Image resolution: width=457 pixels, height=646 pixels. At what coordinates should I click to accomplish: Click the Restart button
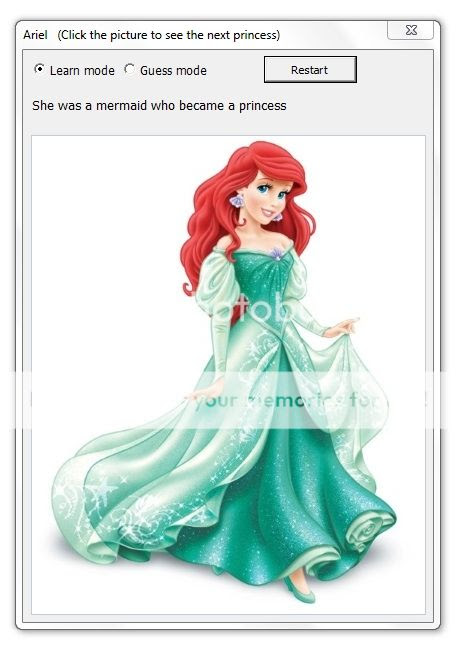point(310,70)
